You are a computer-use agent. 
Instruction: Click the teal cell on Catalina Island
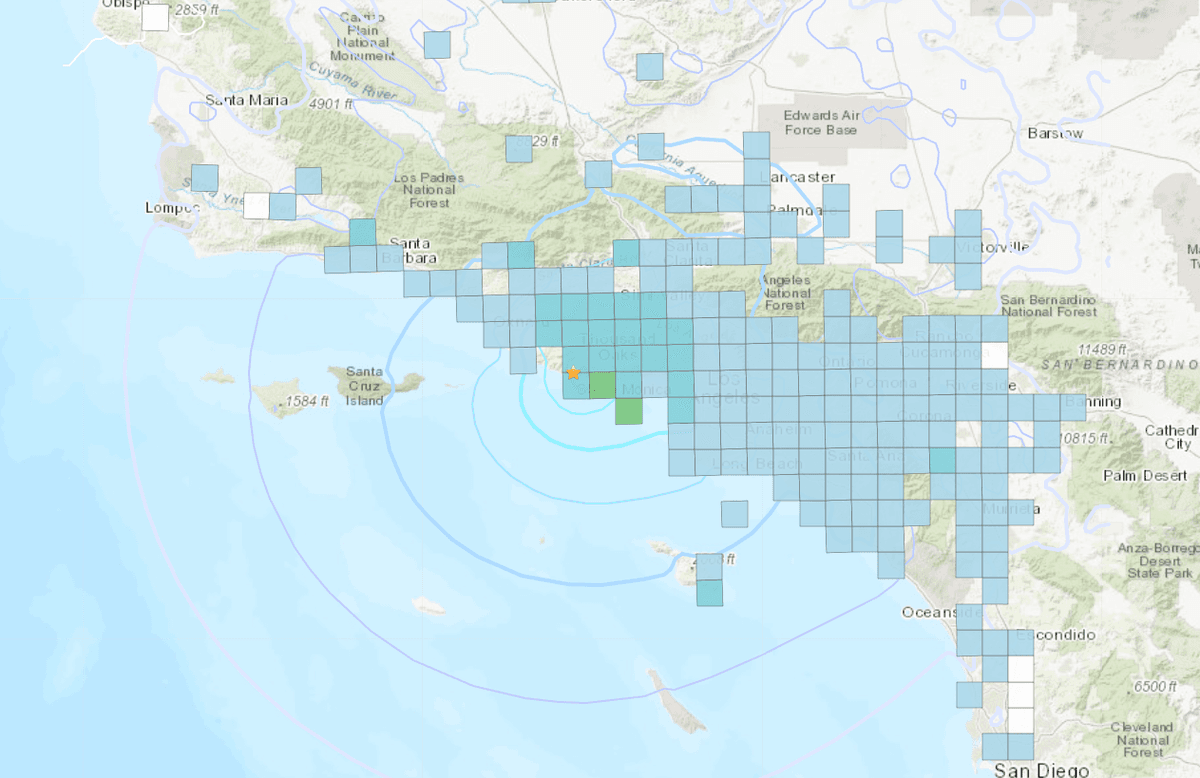coord(708,593)
